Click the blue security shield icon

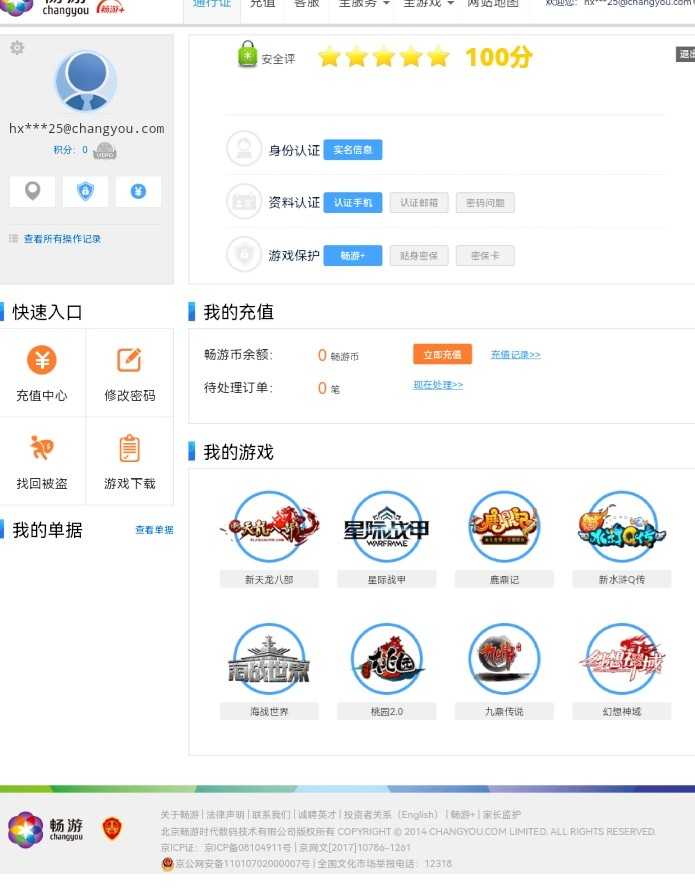pos(86,191)
